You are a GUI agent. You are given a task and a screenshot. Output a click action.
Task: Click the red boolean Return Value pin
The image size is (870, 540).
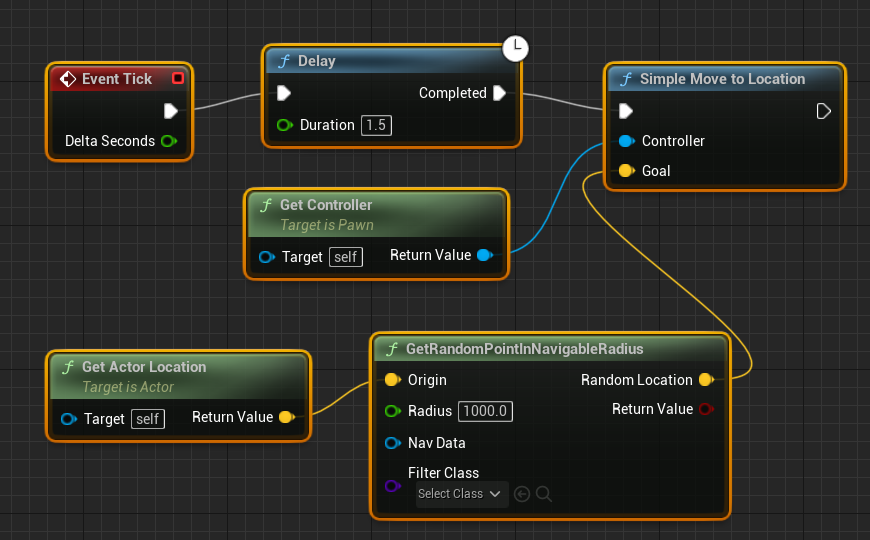[x=706, y=409]
